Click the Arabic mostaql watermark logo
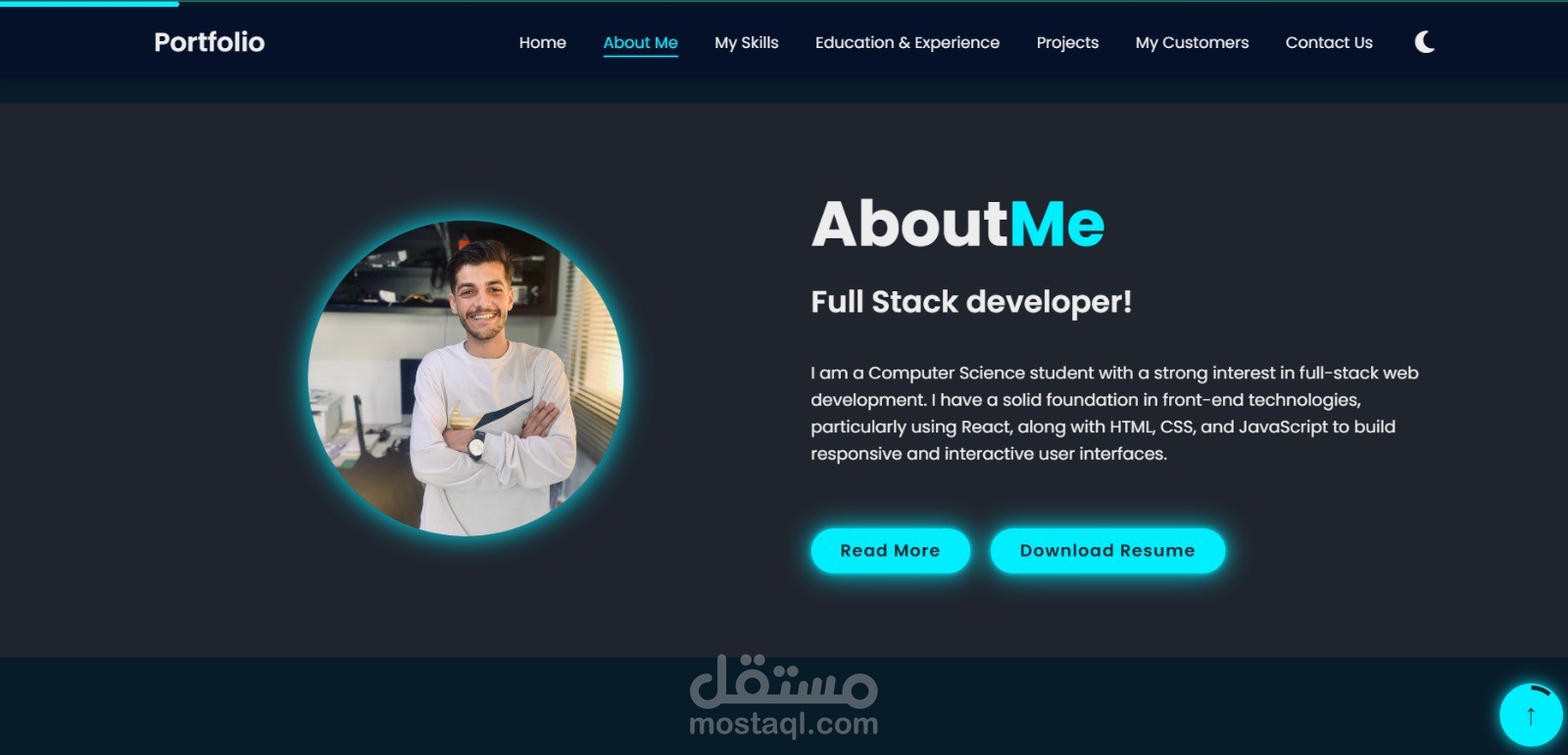 click(783, 681)
